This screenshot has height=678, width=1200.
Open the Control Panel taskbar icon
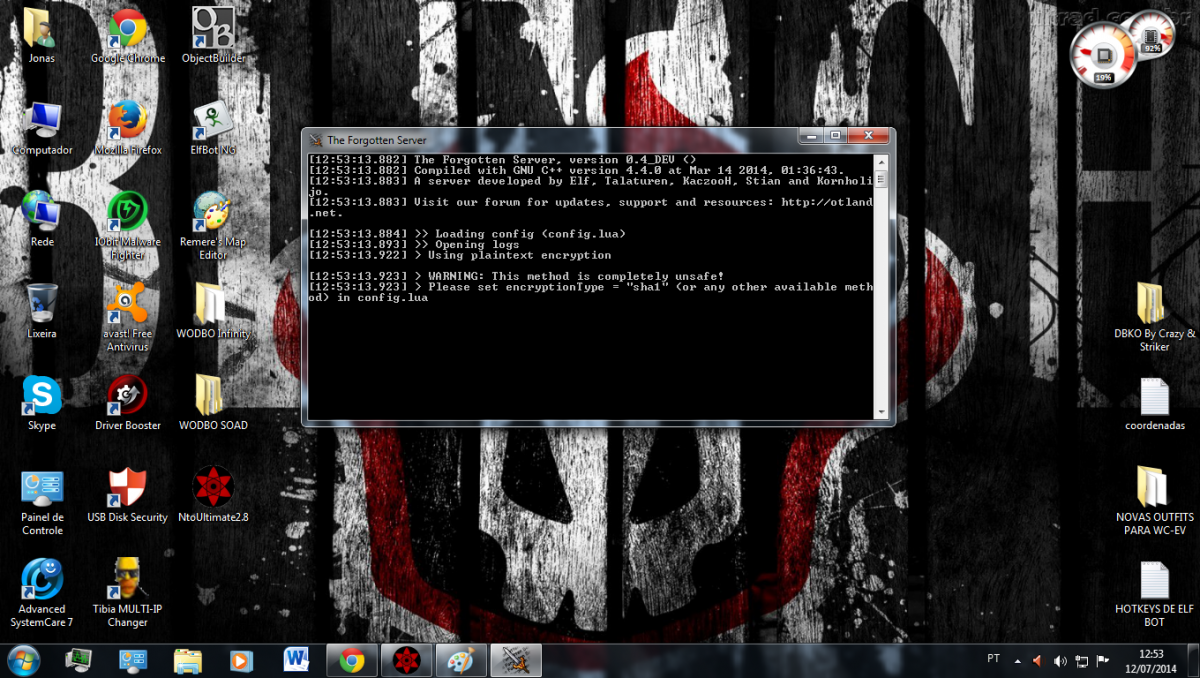pos(133,660)
